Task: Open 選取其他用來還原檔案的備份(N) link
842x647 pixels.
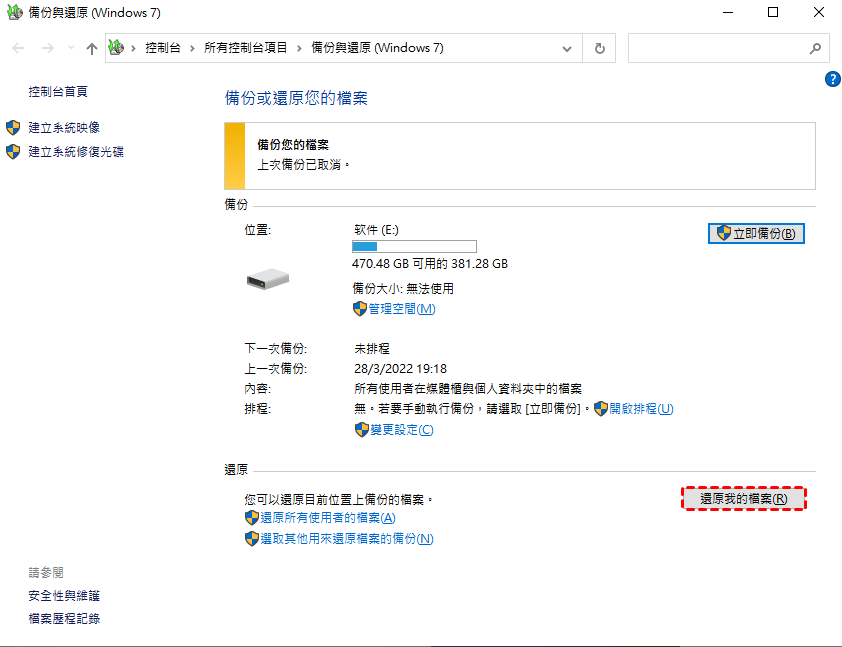Action: [x=346, y=539]
